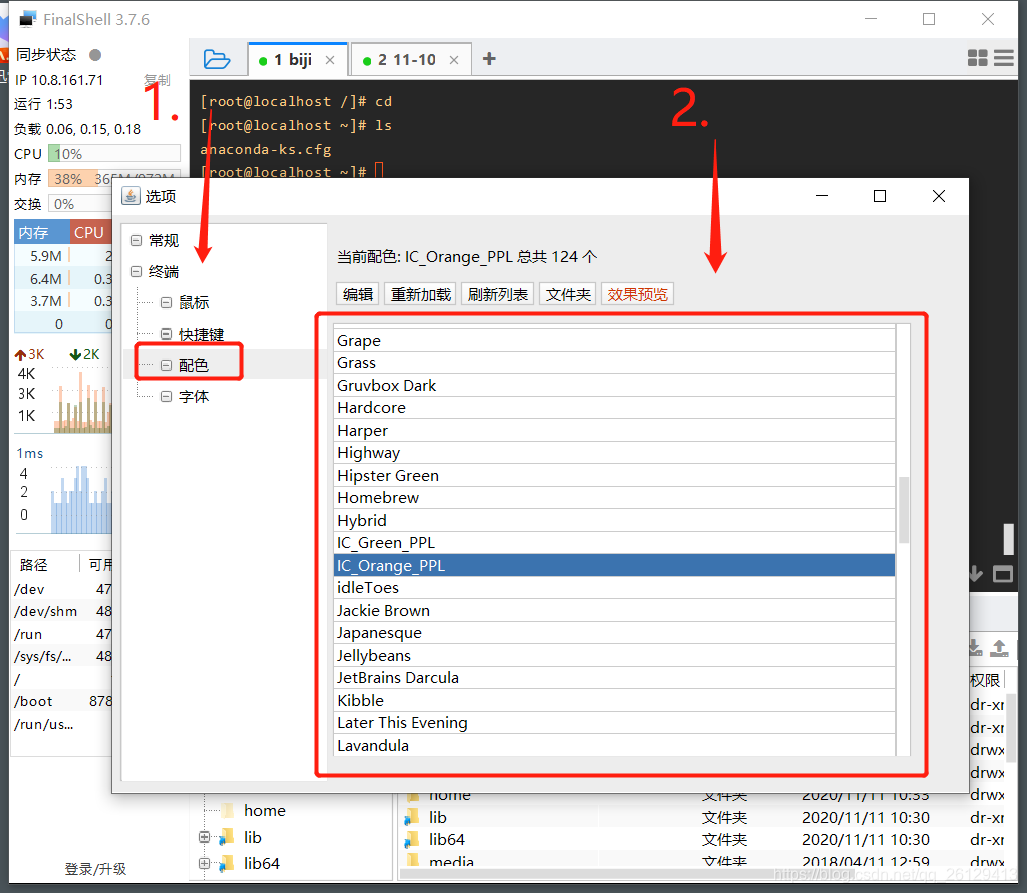Click the terminal fullscreen window icon
Viewport: 1027px width, 893px height.
(x=1003, y=575)
